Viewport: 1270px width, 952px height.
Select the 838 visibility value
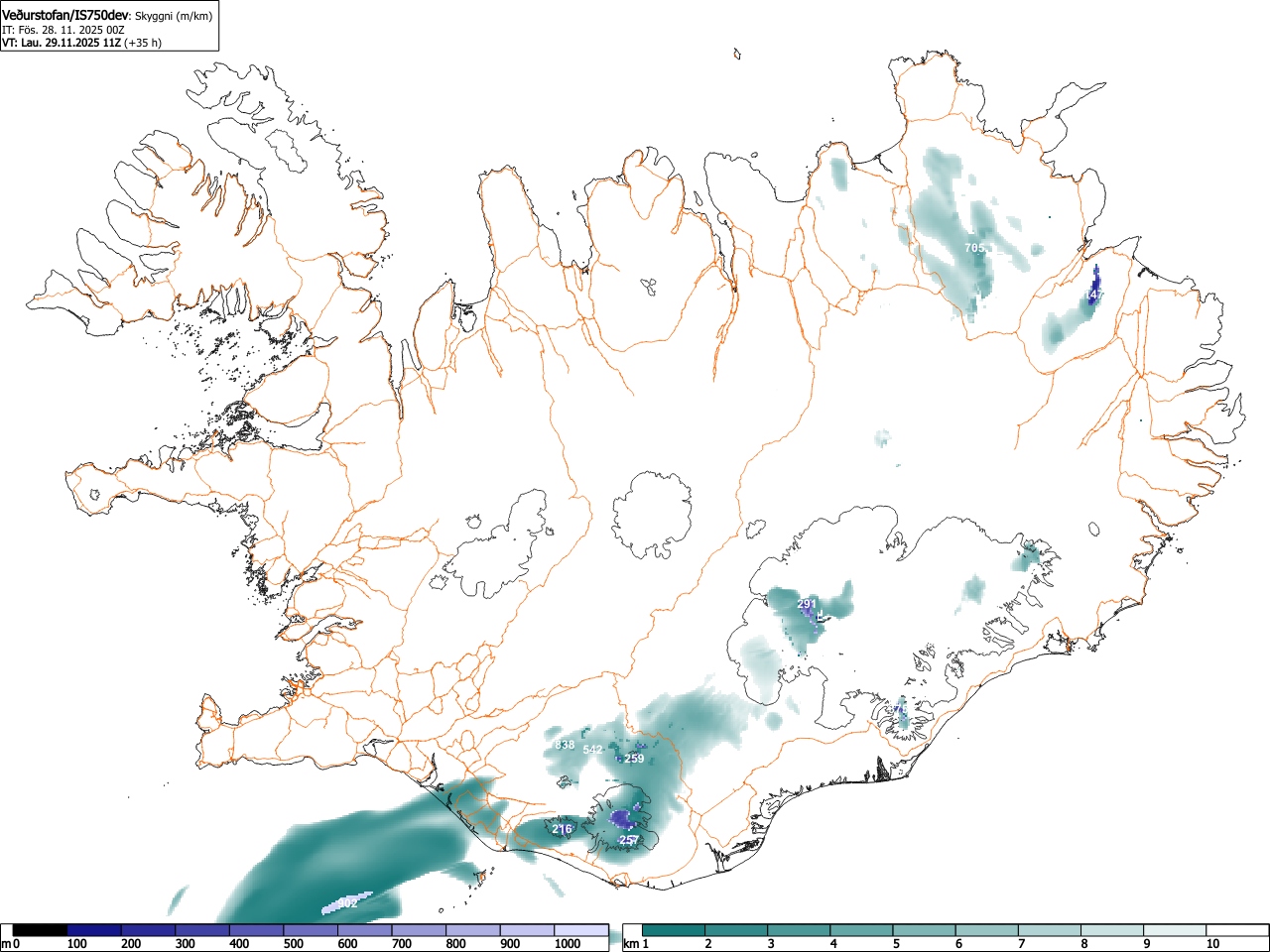pyautogui.click(x=565, y=745)
